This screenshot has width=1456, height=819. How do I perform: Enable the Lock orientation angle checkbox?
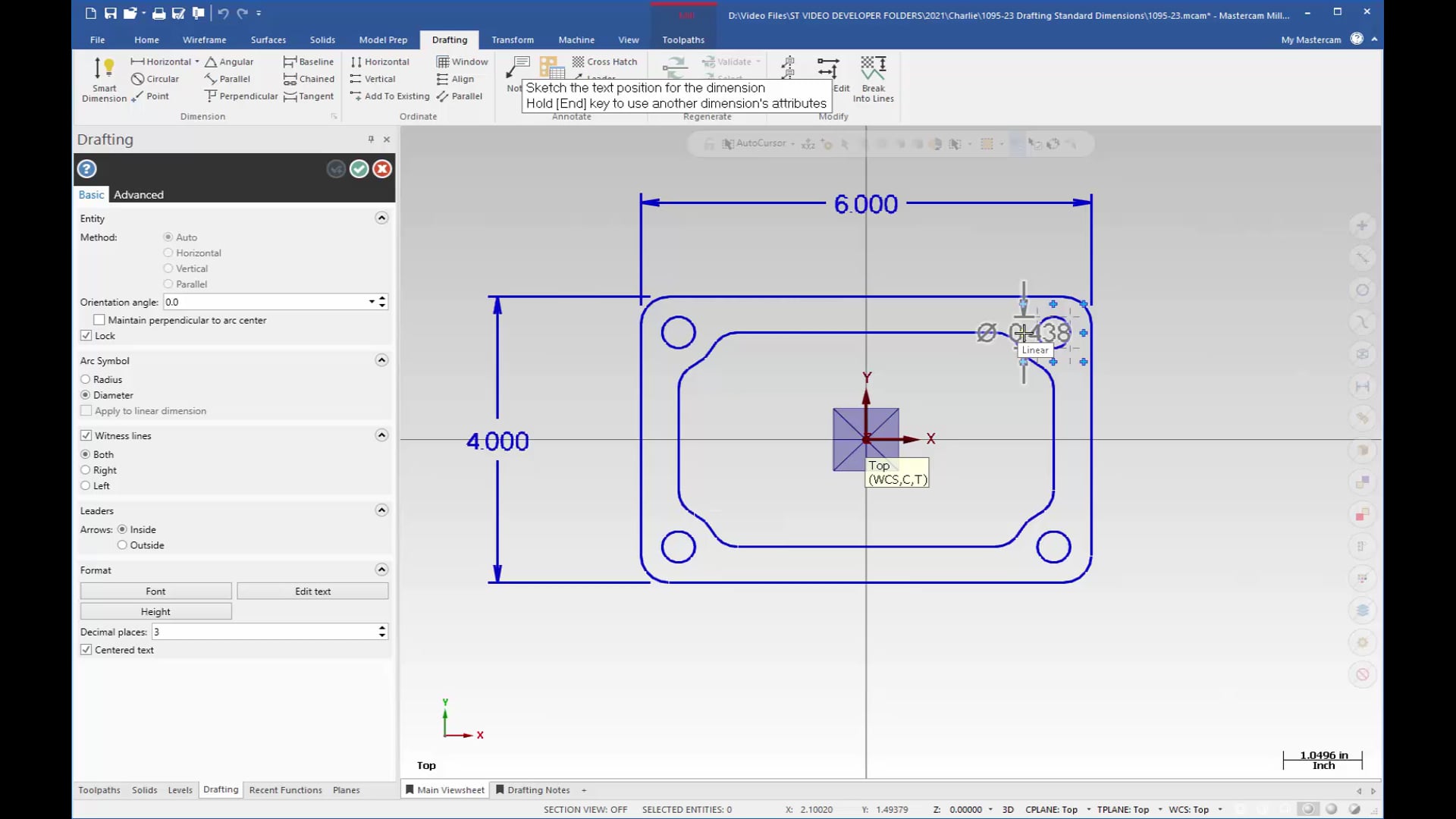point(87,335)
